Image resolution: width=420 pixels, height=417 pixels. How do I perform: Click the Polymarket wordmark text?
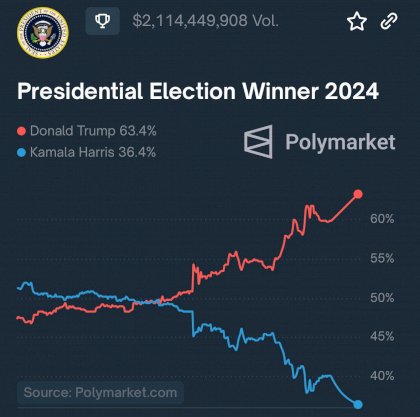(x=340, y=142)
